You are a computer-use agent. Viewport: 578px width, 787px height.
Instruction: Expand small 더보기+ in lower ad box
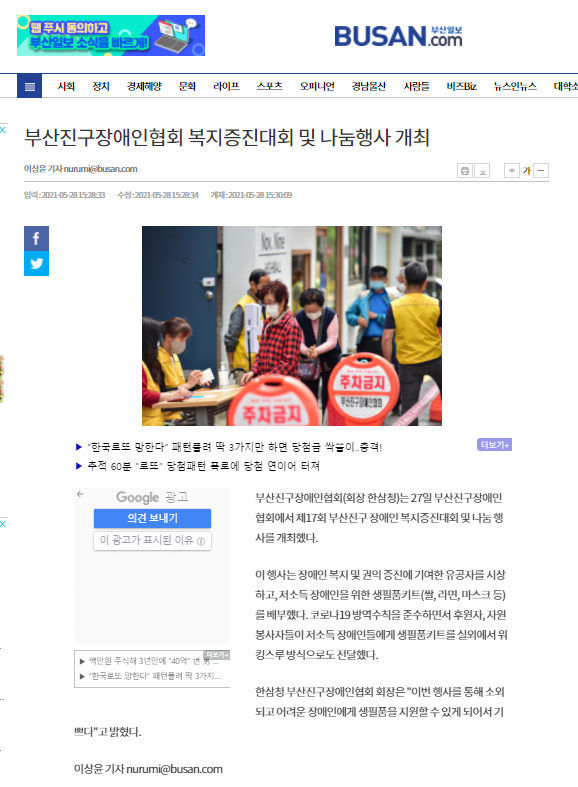pyautogui.click(x=217, y=655)
